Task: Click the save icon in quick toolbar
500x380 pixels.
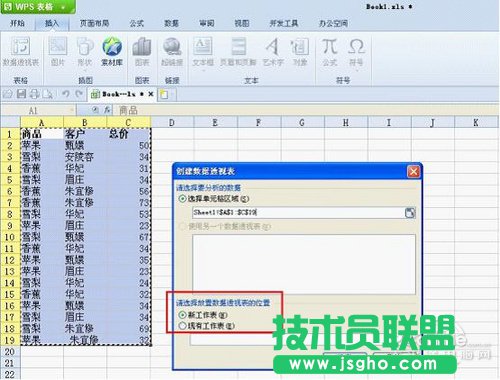Action: [21, 94]
